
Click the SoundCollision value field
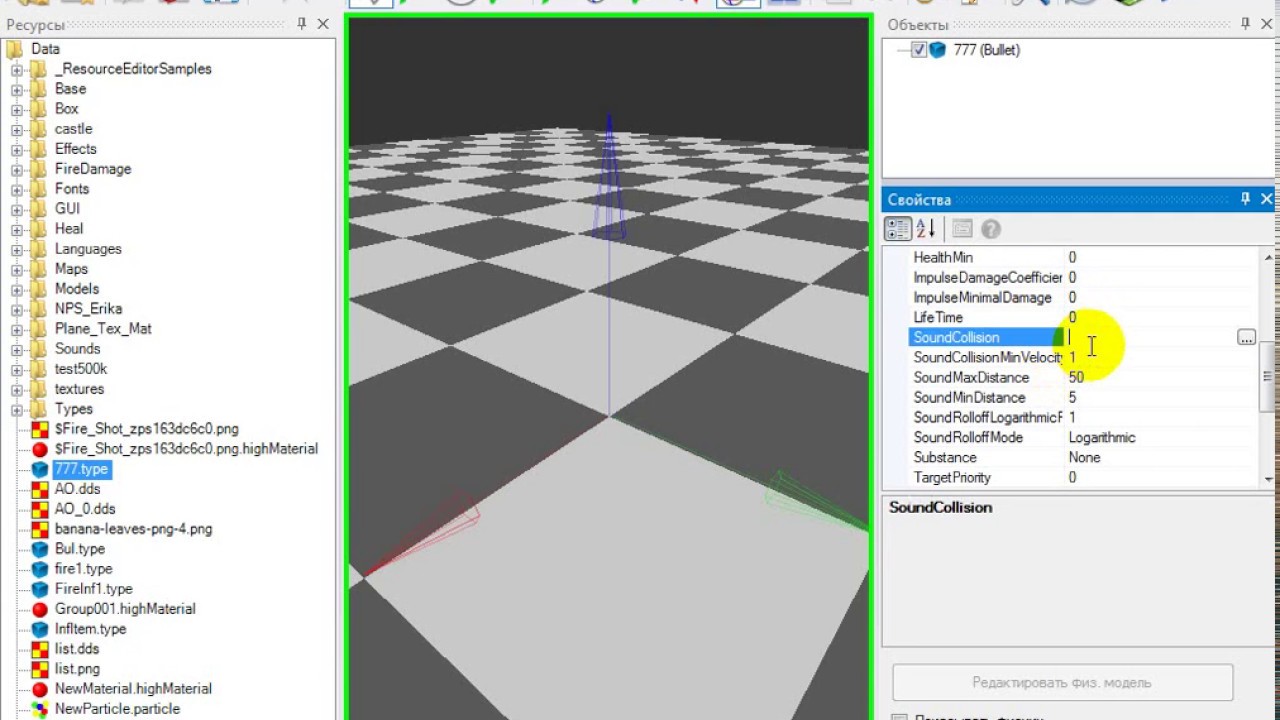point(1150,338)
